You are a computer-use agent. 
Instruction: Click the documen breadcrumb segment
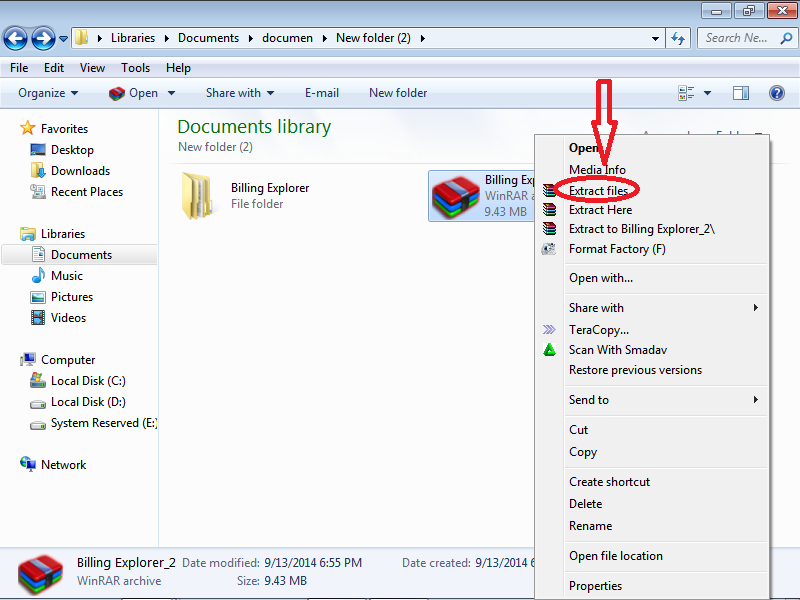[287, 38]
